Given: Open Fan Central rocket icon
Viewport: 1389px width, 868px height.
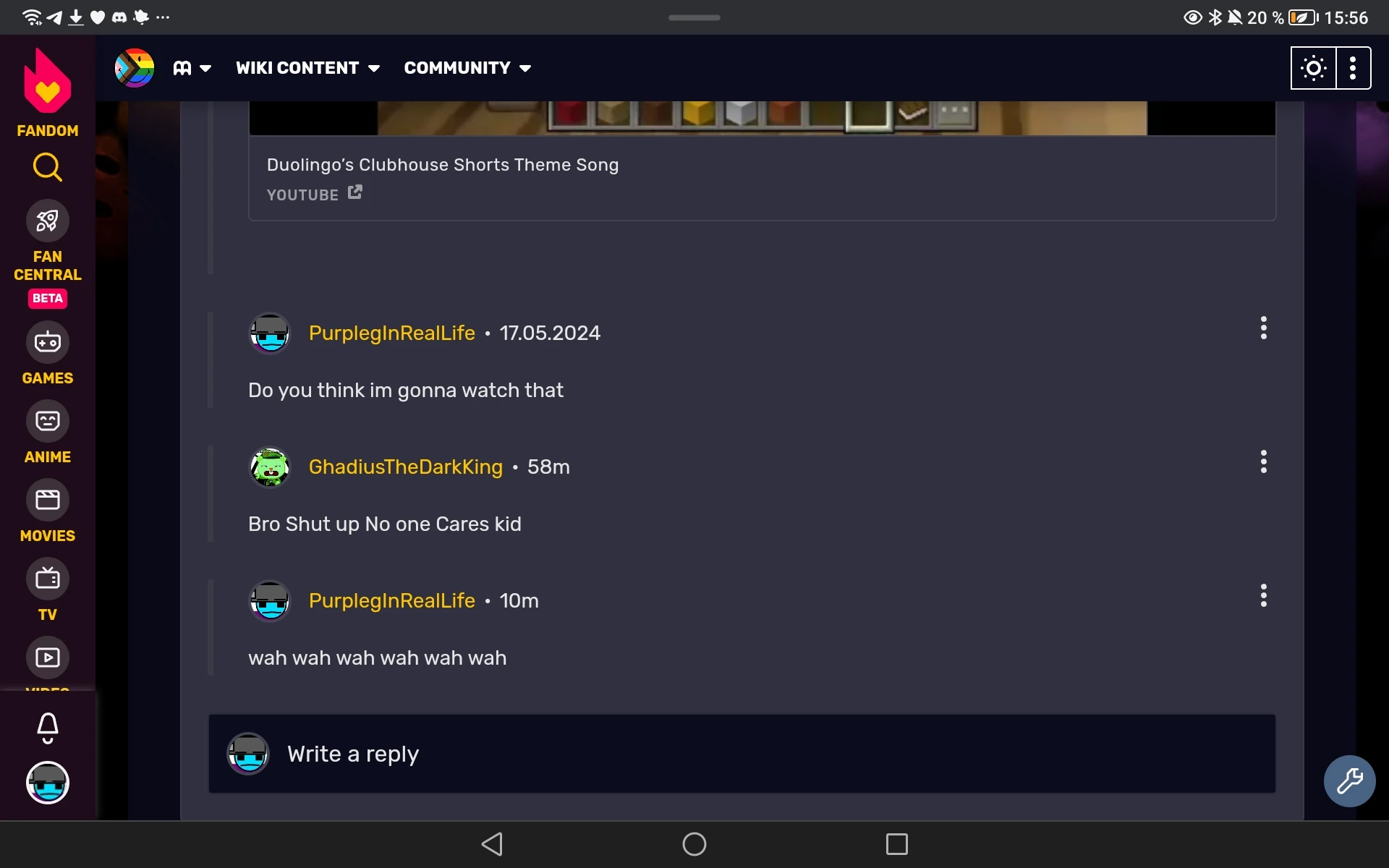Looking at the screenshot, I should pos(48,221).
